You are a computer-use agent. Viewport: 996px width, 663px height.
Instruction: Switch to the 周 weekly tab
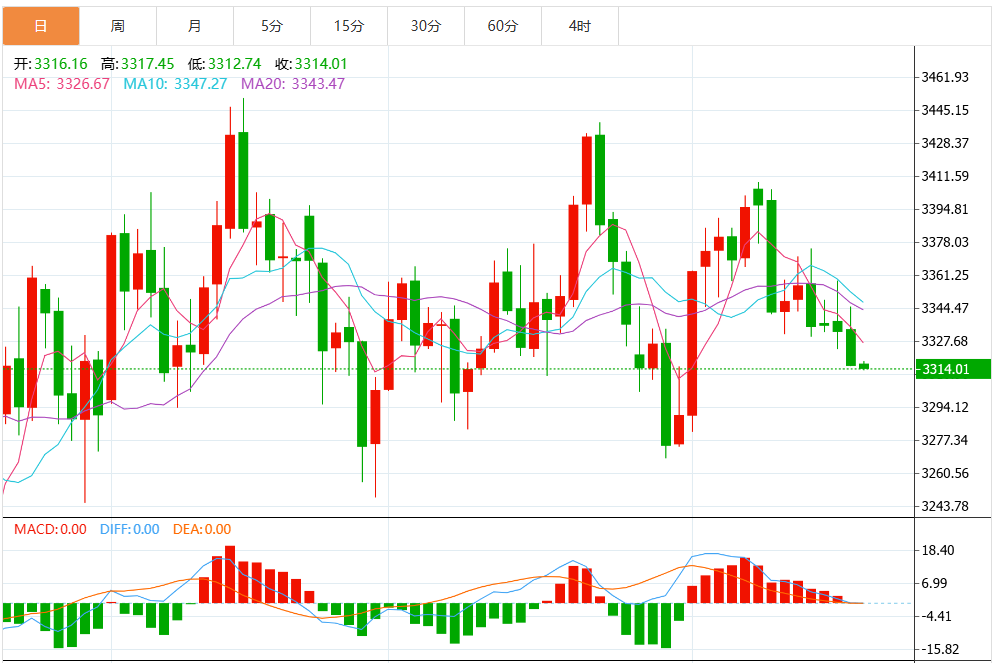[118, 26]
